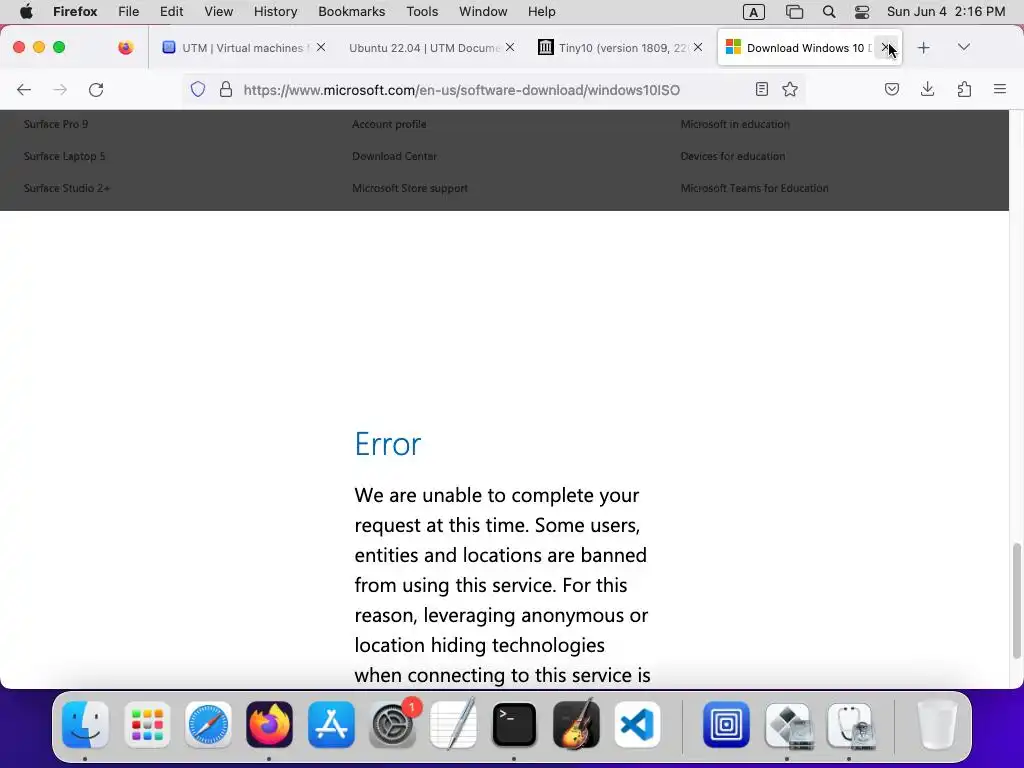The image size is (1024, 768).
Task: Open the File menu
Action: [129, 12]
